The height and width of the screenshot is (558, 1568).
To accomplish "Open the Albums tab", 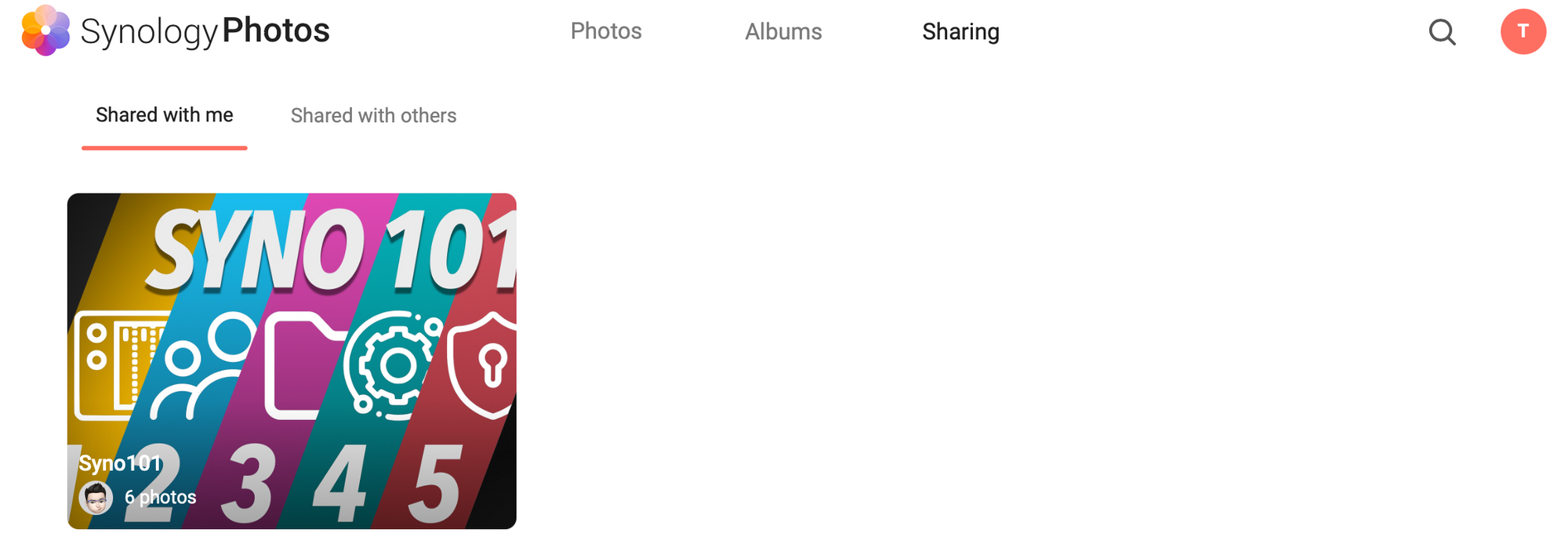I will [783, 31].
